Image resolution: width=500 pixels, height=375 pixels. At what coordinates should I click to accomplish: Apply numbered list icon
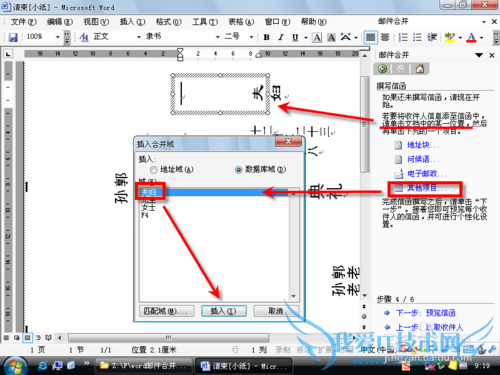[x=403, y=37]
